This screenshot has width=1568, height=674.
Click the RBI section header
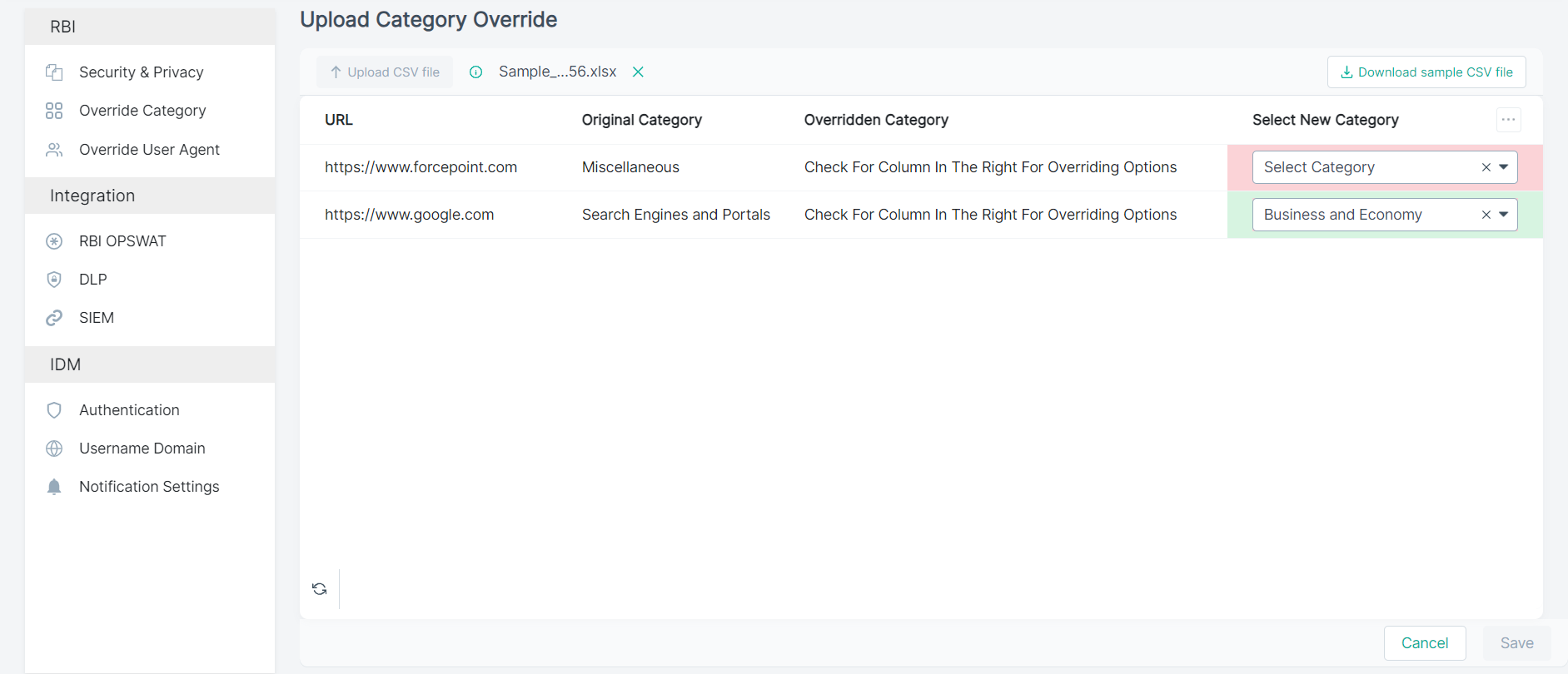(150, 27)
